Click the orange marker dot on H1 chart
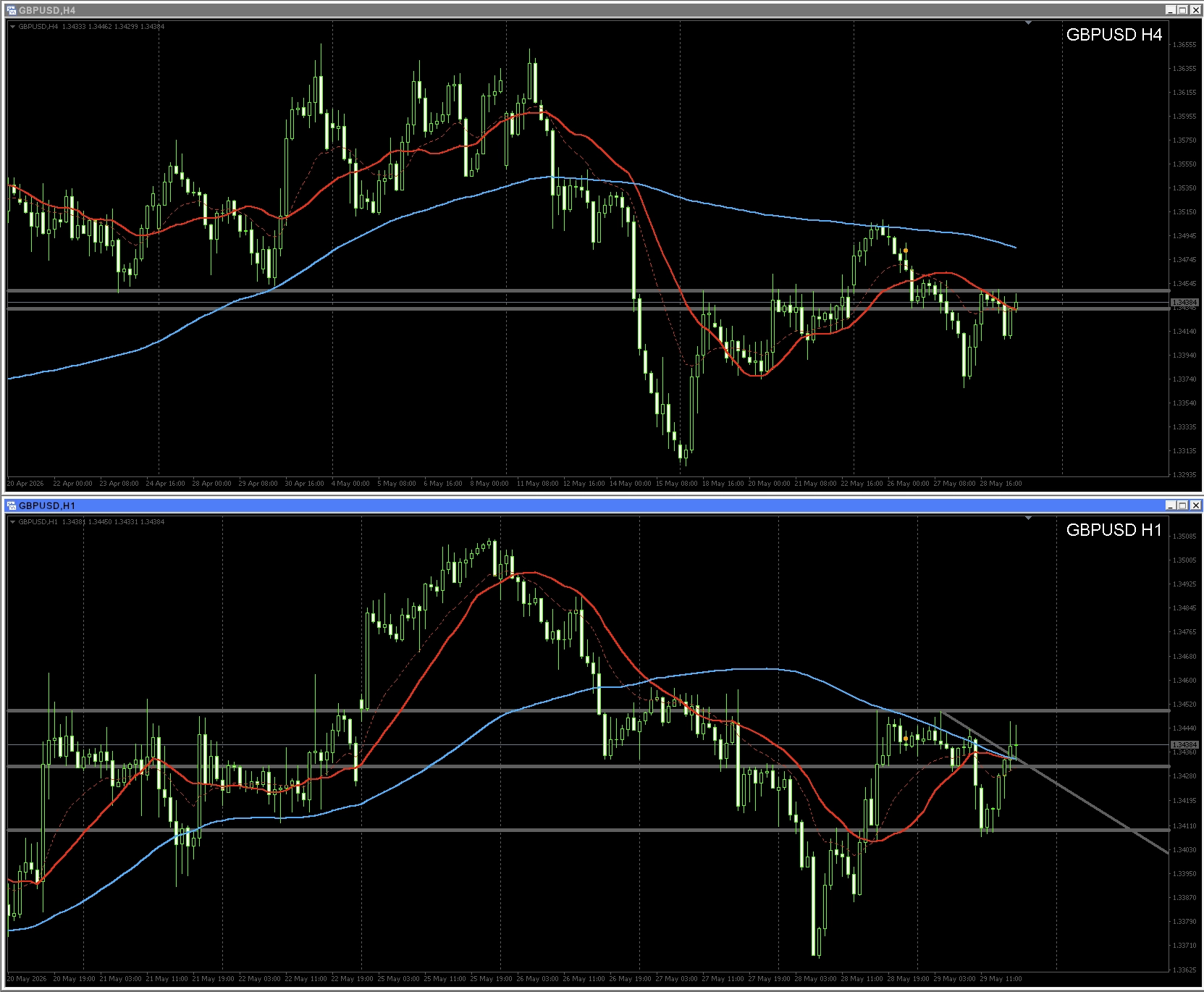Image resolution: width=1204 pixels, height=992 pixels. [906, 739]
